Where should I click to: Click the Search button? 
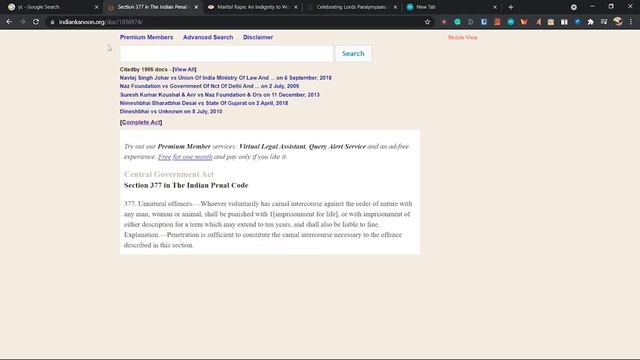tap(353, 53)
